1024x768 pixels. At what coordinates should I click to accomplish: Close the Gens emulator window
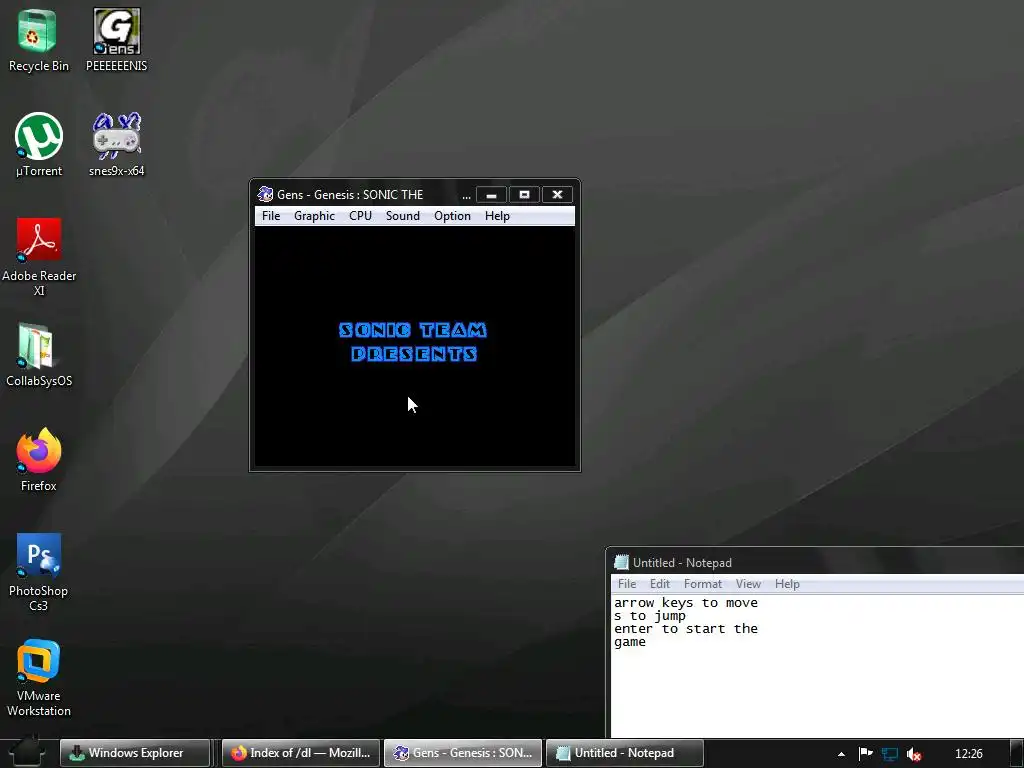point(557,195)
